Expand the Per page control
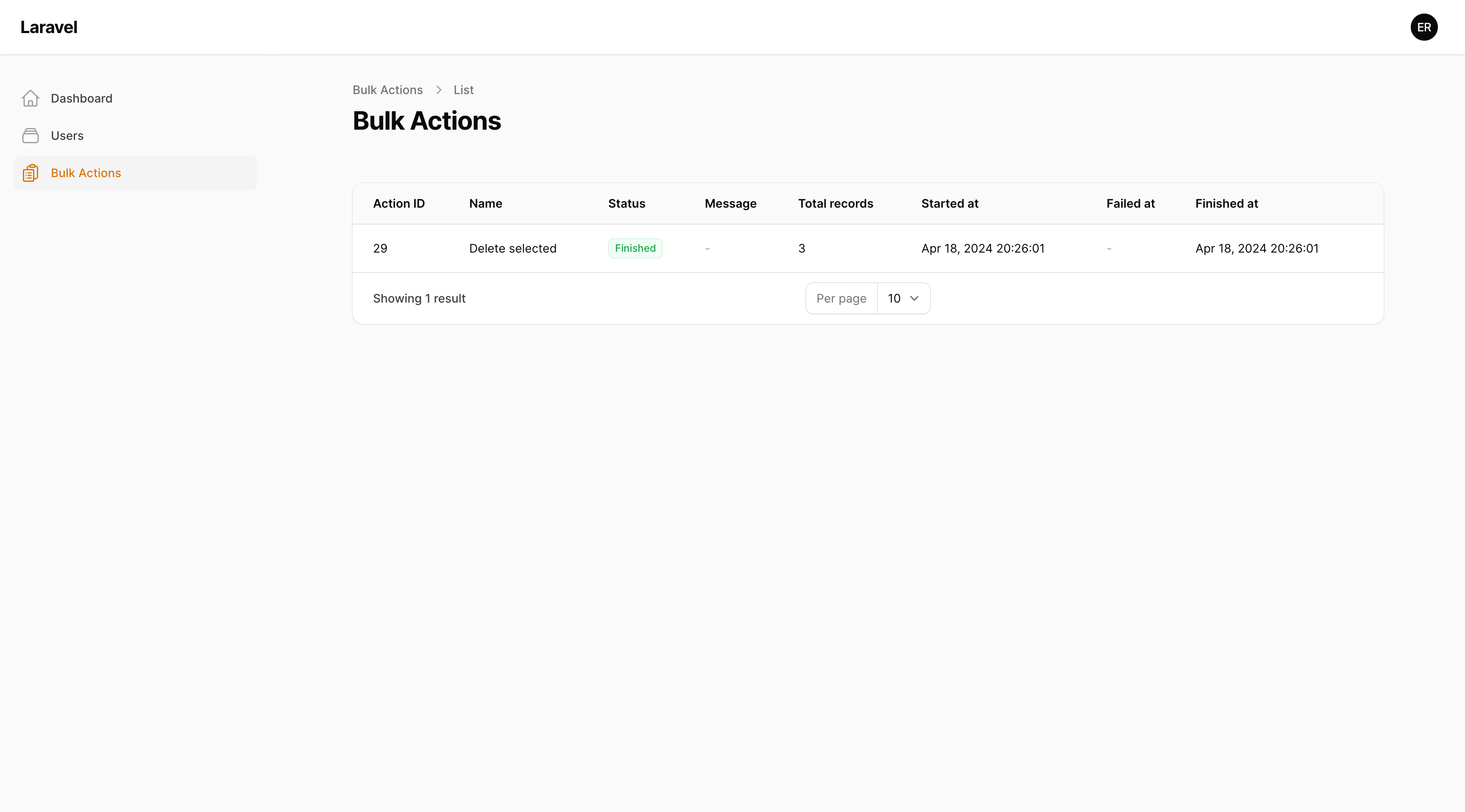 (x=841, y=298)
